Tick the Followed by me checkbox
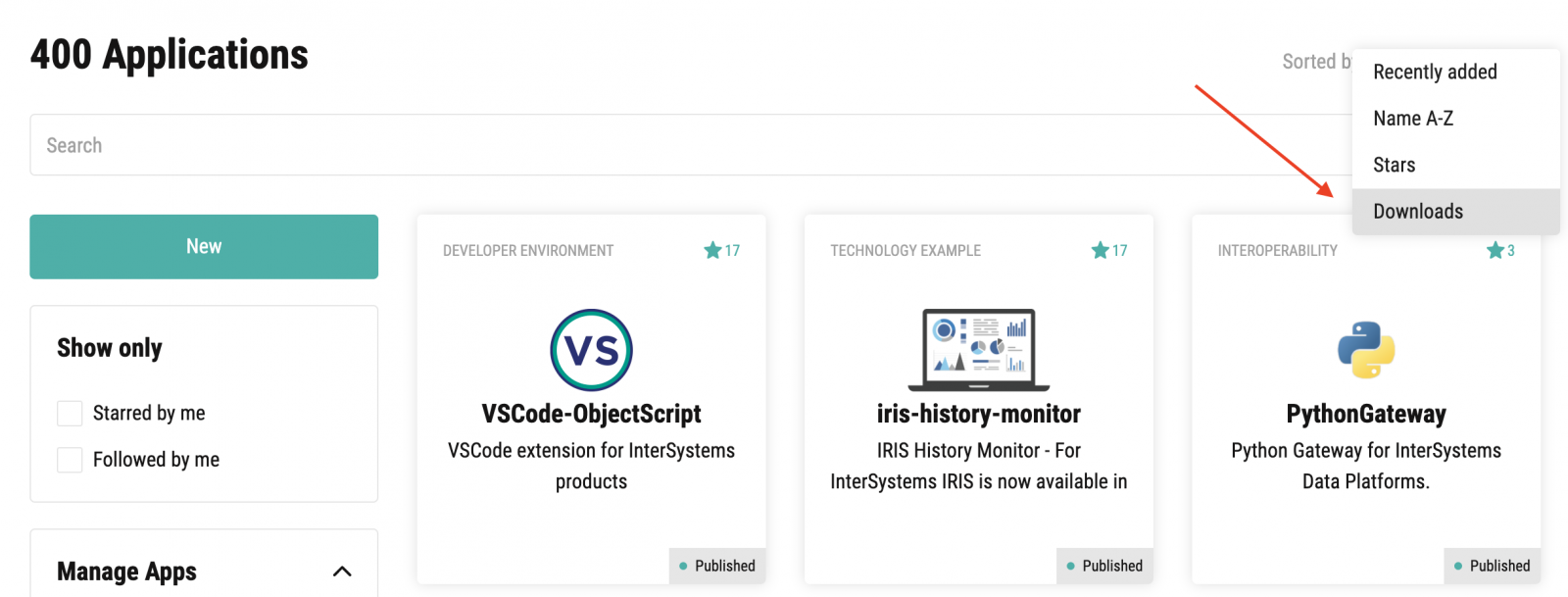 (70, 460)
